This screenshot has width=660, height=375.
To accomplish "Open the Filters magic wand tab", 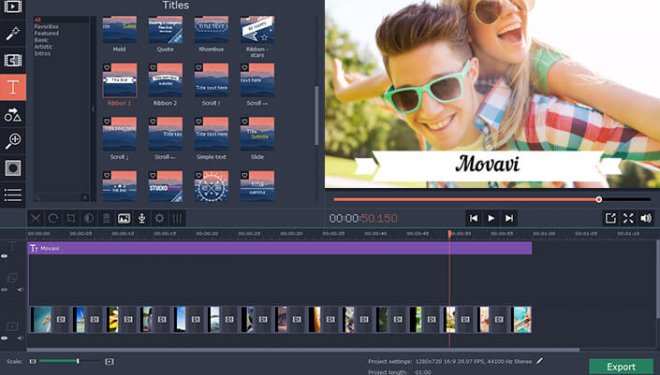I will pos(13,33).
